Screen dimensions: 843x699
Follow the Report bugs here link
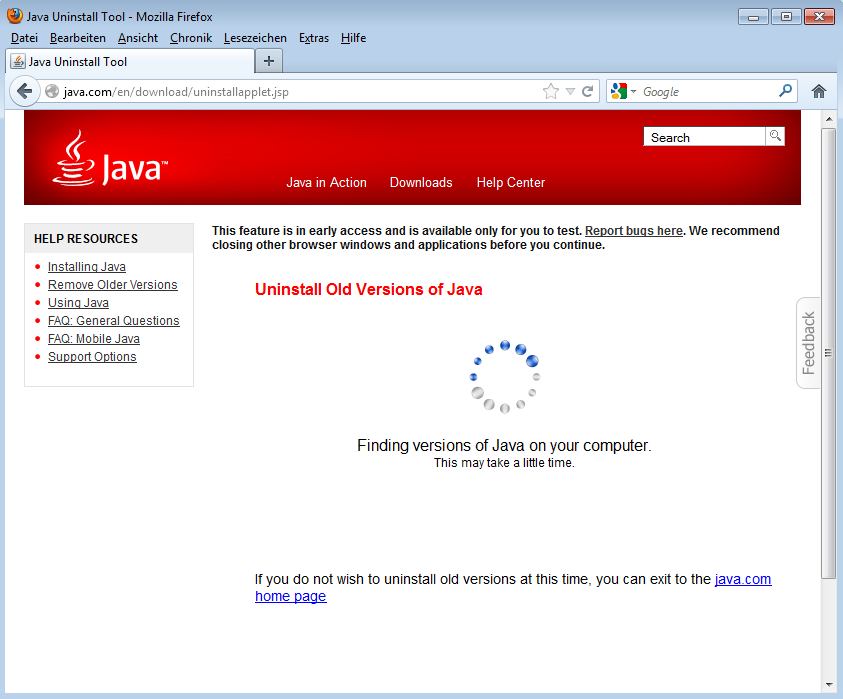pos(633,231)
